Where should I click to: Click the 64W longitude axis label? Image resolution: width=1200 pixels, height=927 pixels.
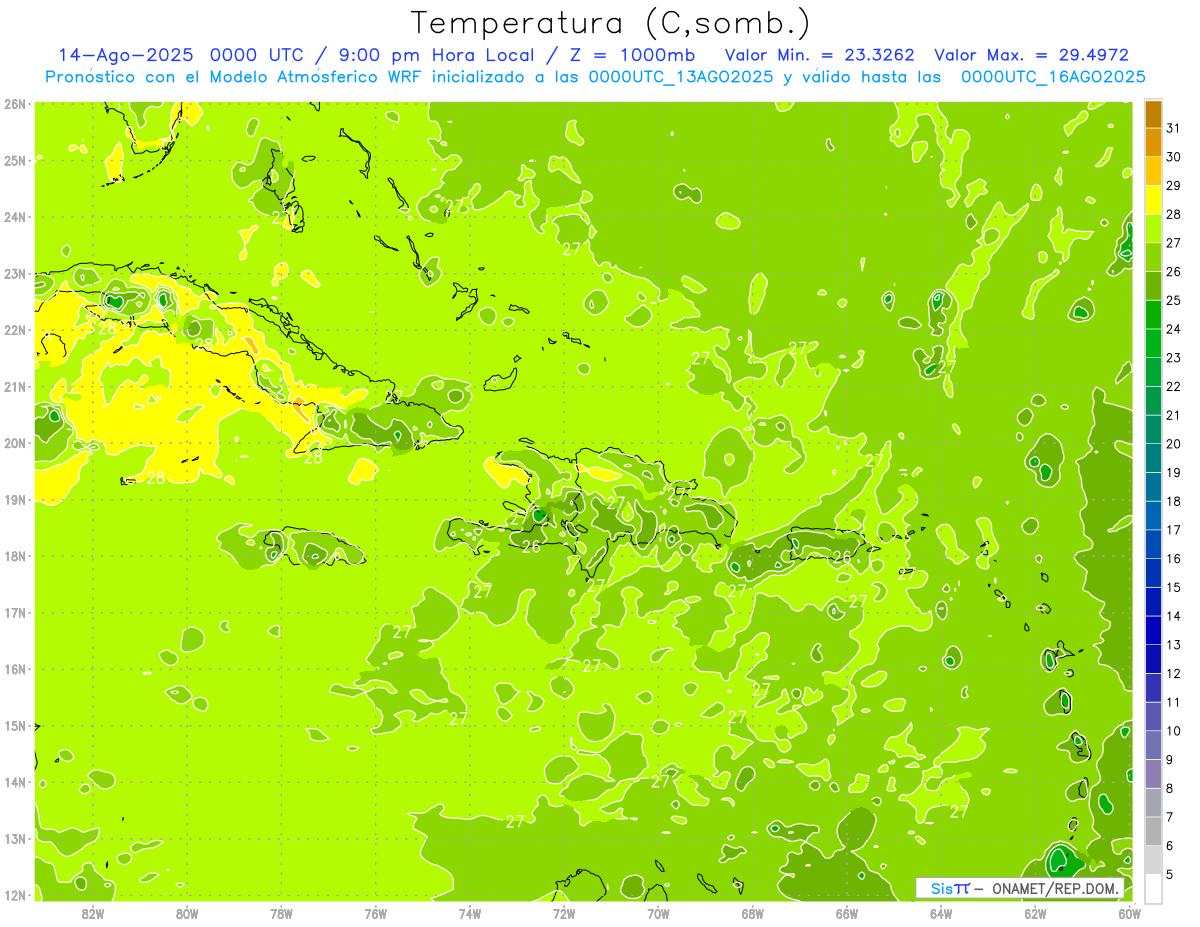click(941, 913)
